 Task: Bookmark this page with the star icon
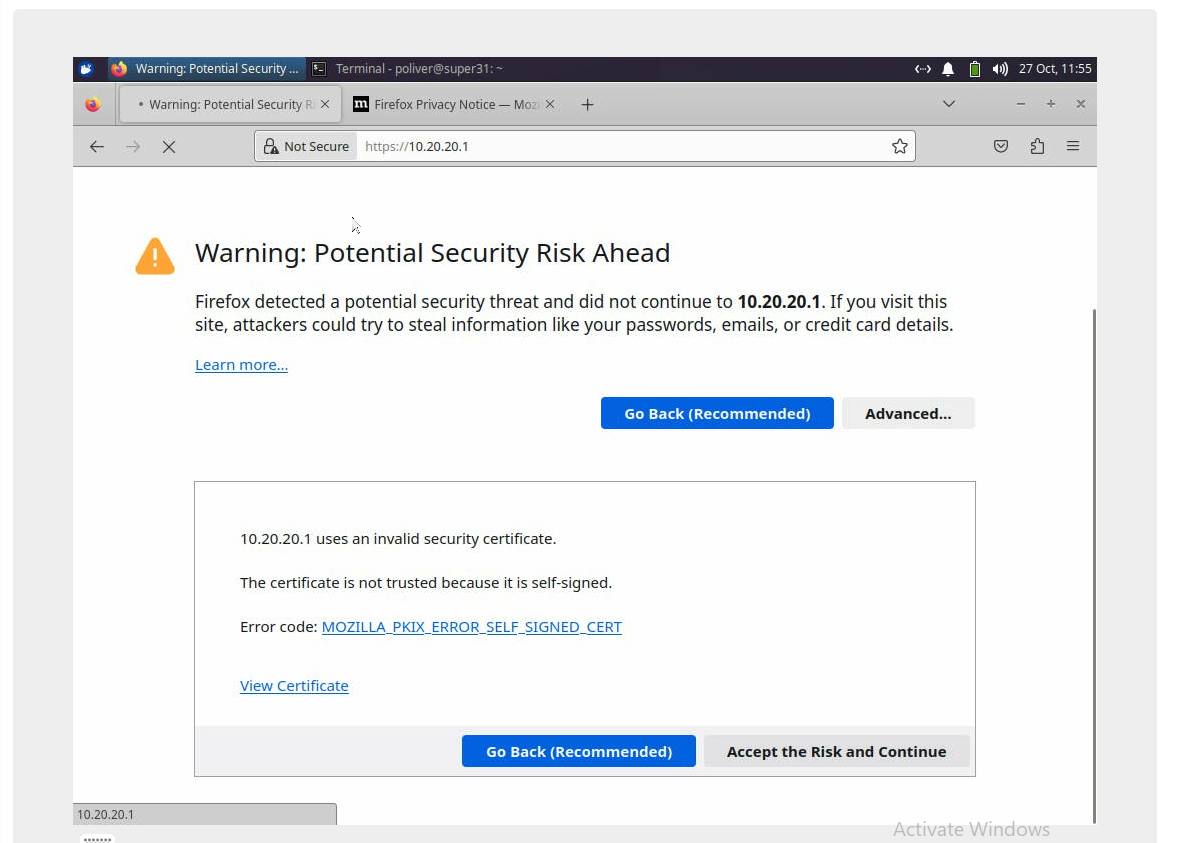pos(899,146)
